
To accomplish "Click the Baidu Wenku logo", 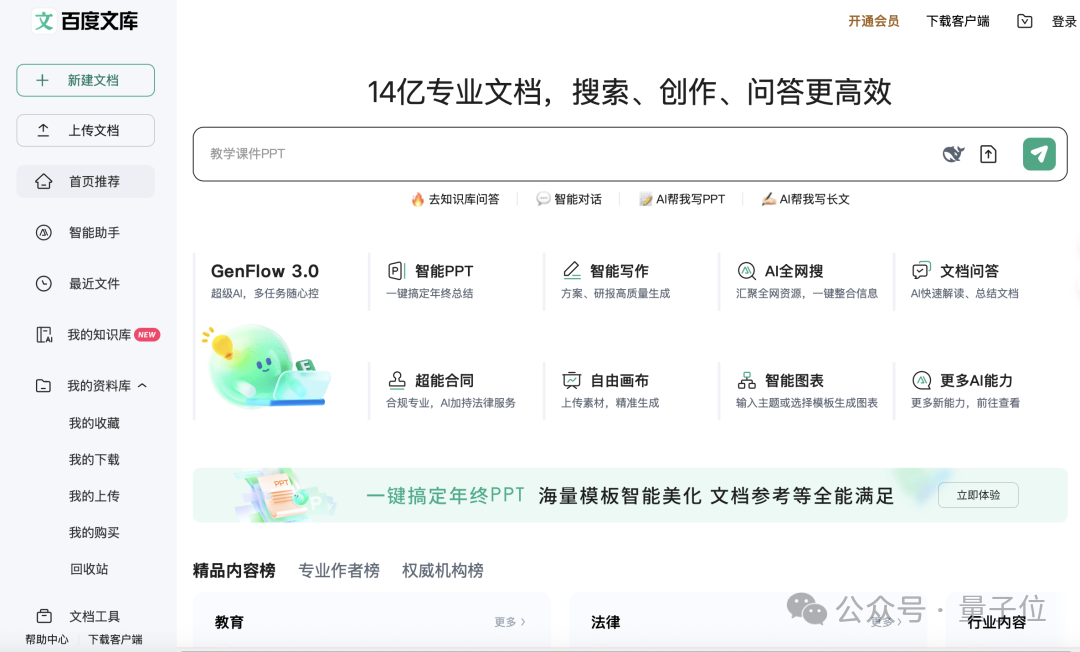I will point(85,21).
